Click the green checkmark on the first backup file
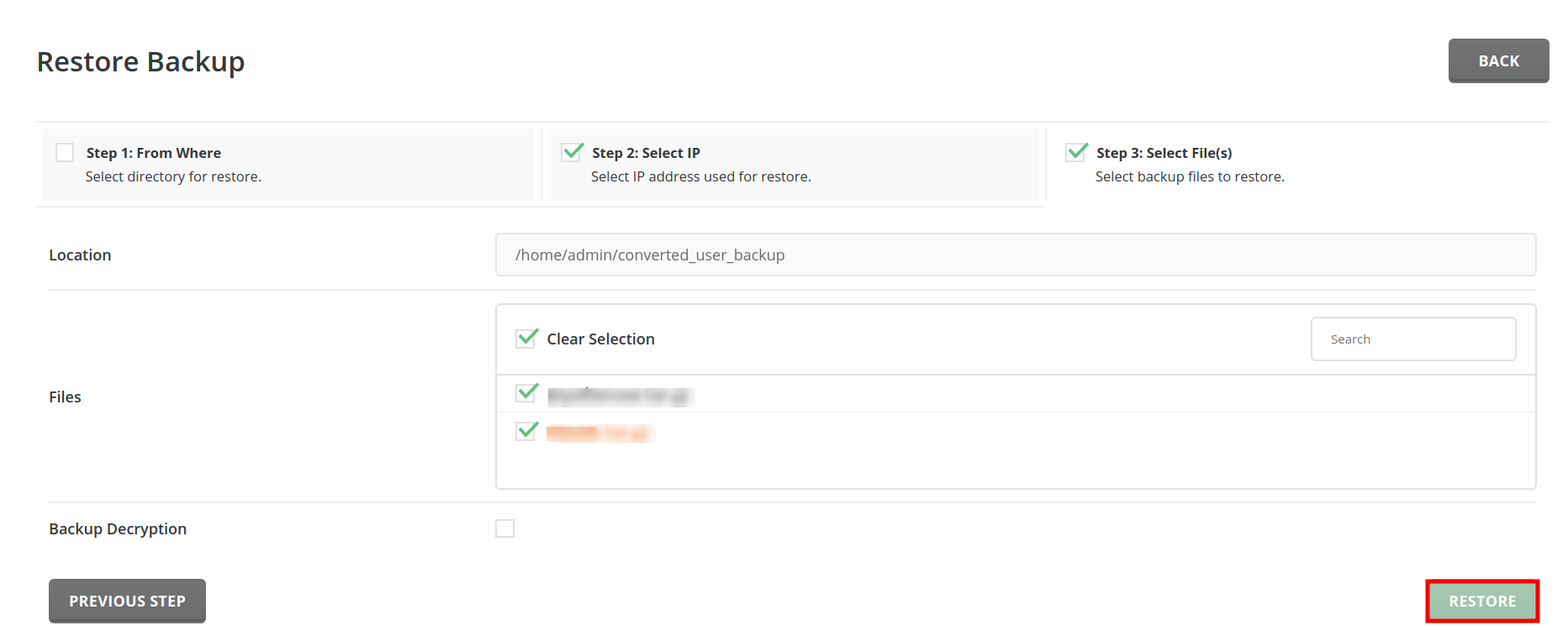 (525, 392)
